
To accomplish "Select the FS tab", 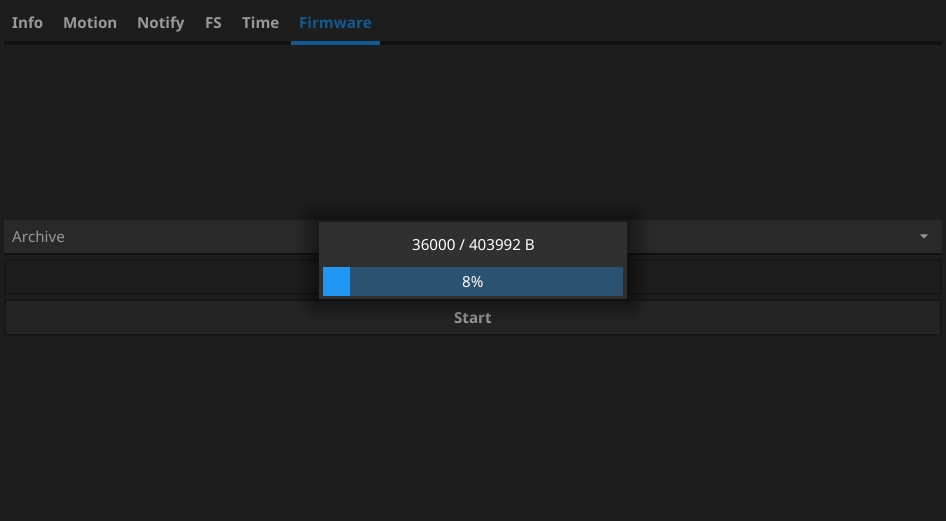I will (213, 22).
